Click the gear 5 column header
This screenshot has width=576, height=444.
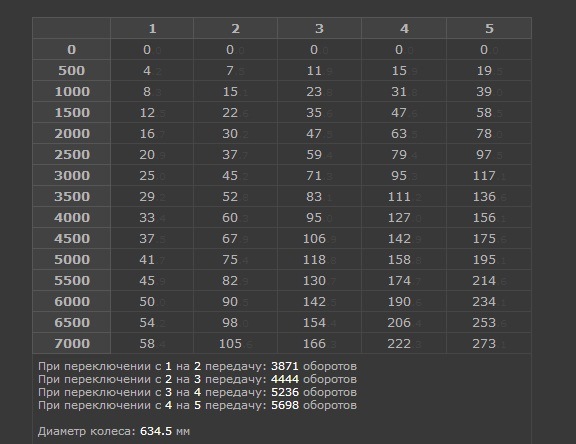(489, 28)
